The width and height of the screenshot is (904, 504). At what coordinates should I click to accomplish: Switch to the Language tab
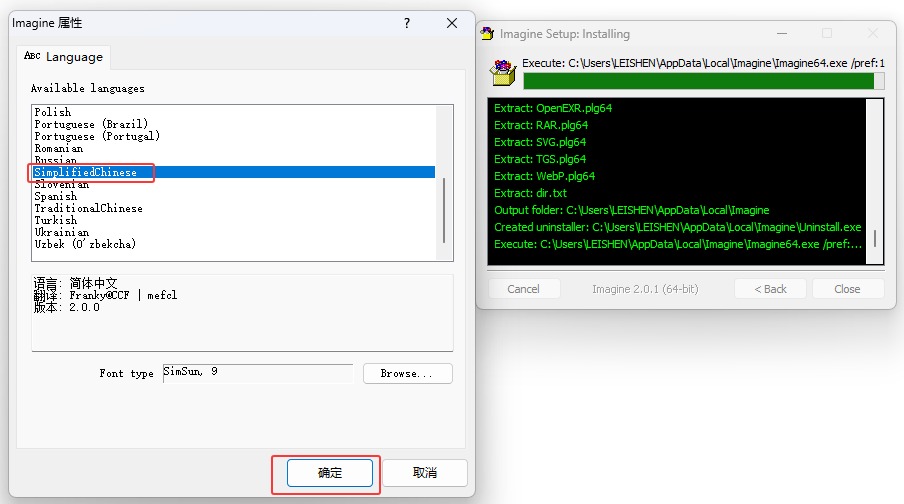coord(63,57)
